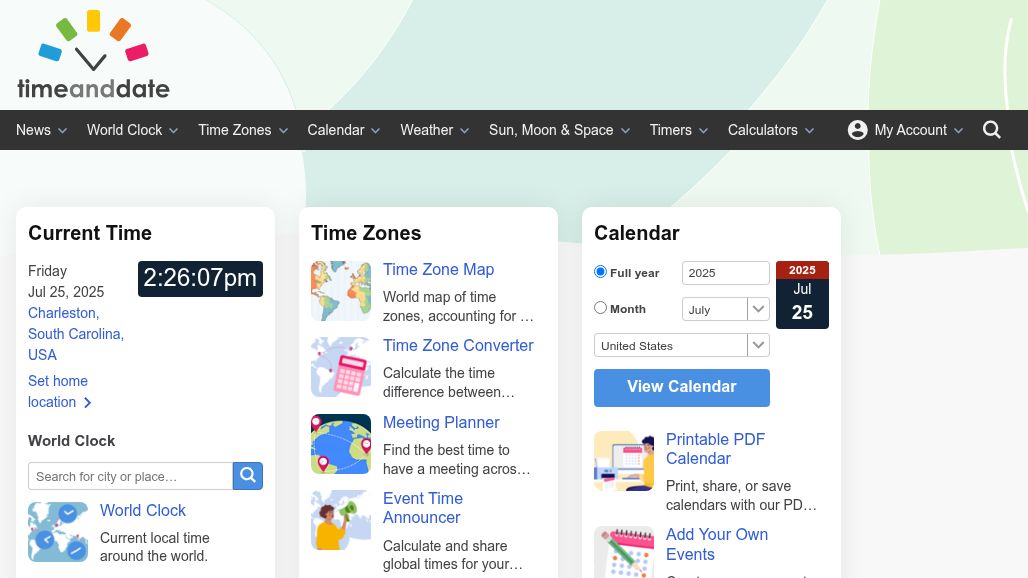This screenshot has width=1028, height=578.
Task: Click the timeanddate logo
Action: pyautogui.click(x=93, y=54)
